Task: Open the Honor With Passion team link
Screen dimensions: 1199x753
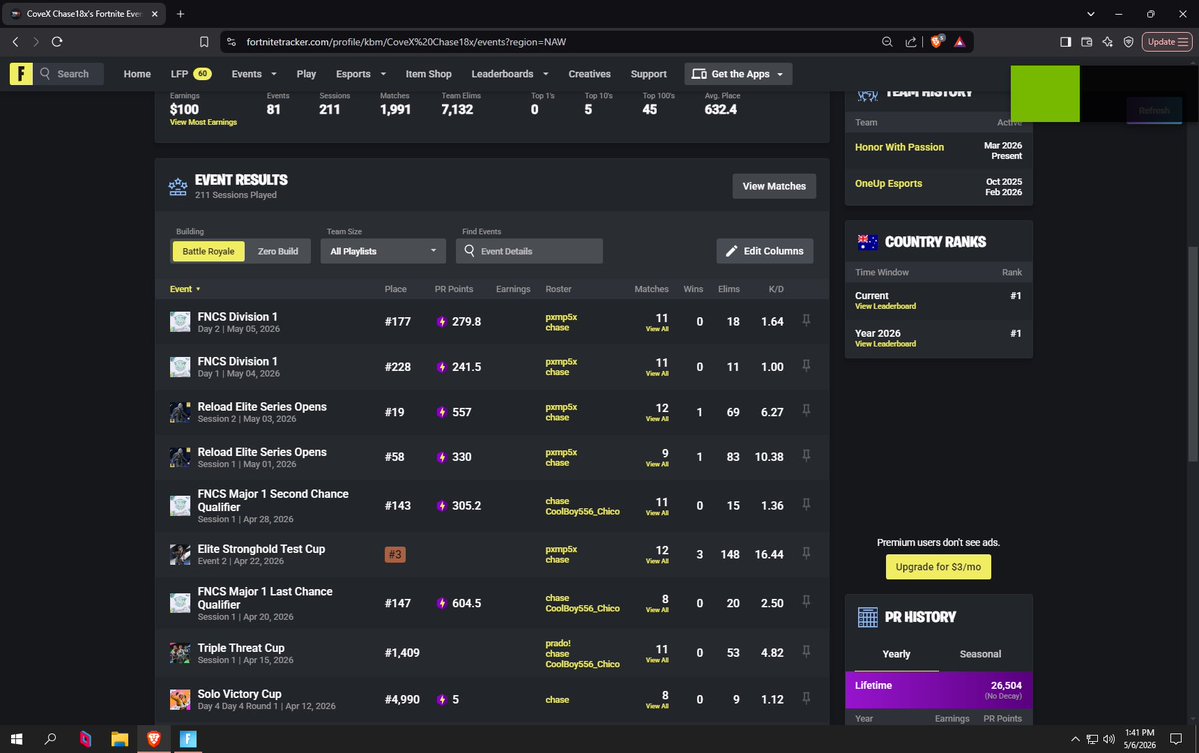Action: pos(899,147)
